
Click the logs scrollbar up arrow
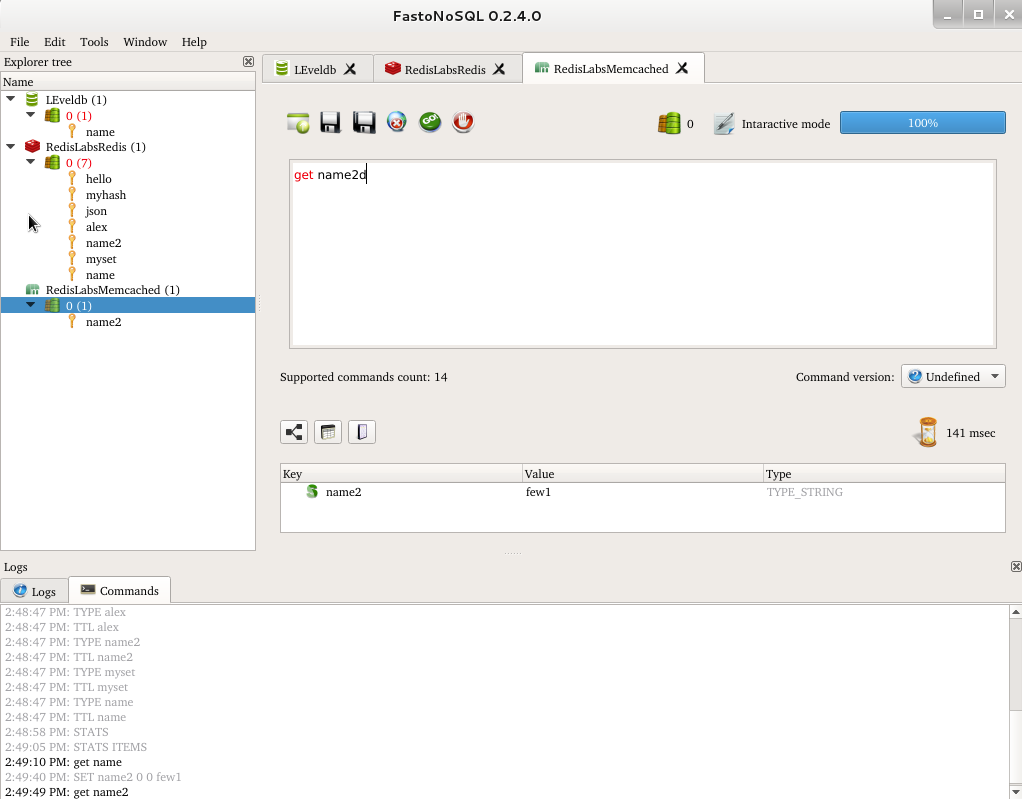pos(1015,611)
